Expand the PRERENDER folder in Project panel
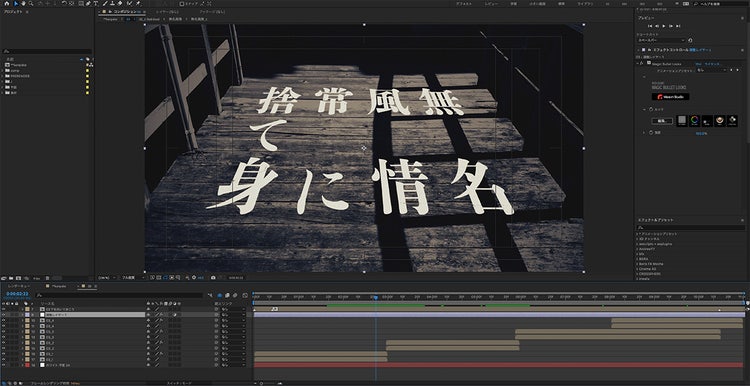The image size is (750, 386). pyautogui.click(x=2, y=76)
